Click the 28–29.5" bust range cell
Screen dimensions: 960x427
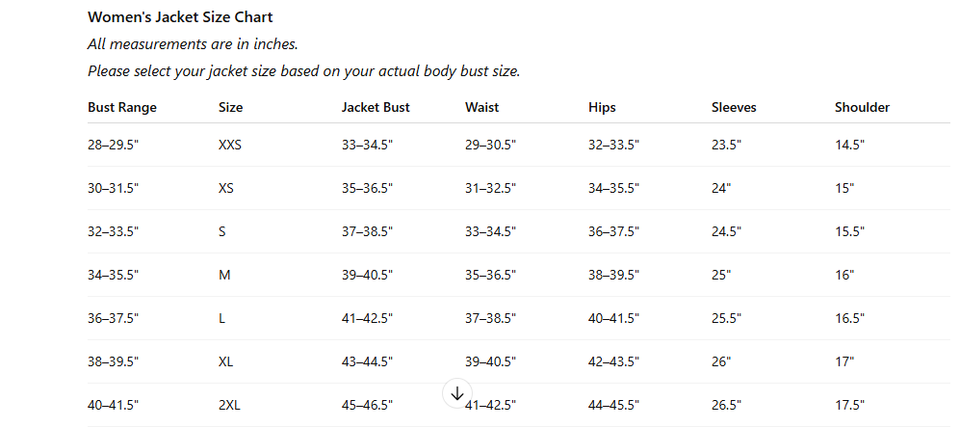[113, 145]
